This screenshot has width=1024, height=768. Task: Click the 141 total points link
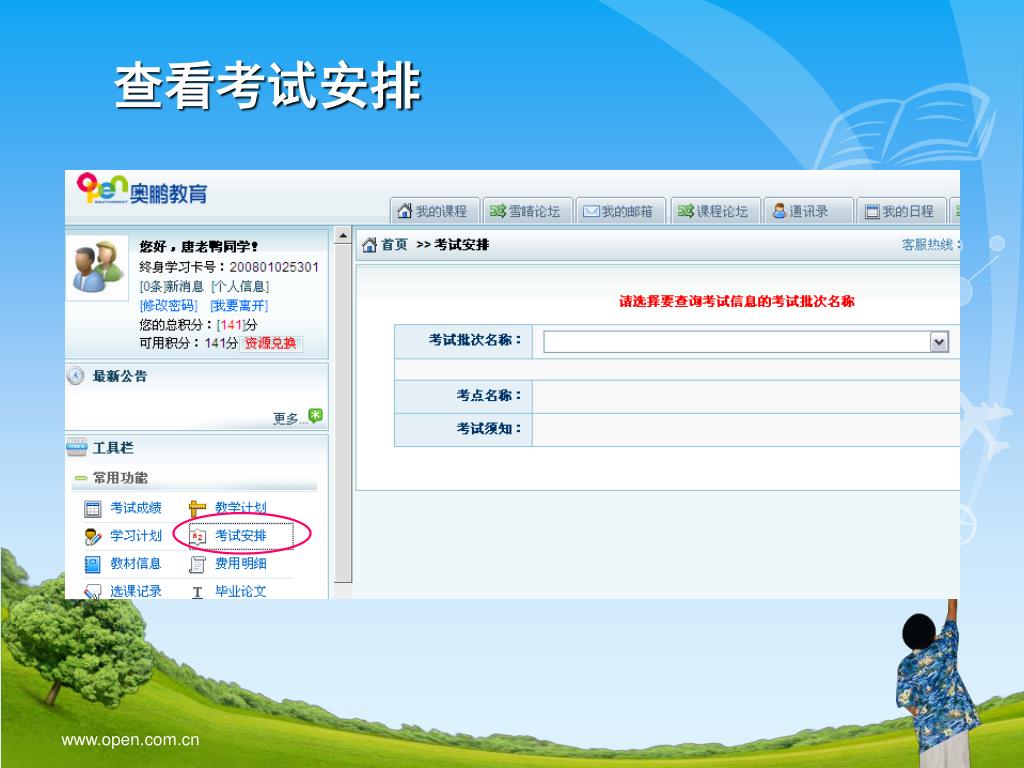coord(231,325)
